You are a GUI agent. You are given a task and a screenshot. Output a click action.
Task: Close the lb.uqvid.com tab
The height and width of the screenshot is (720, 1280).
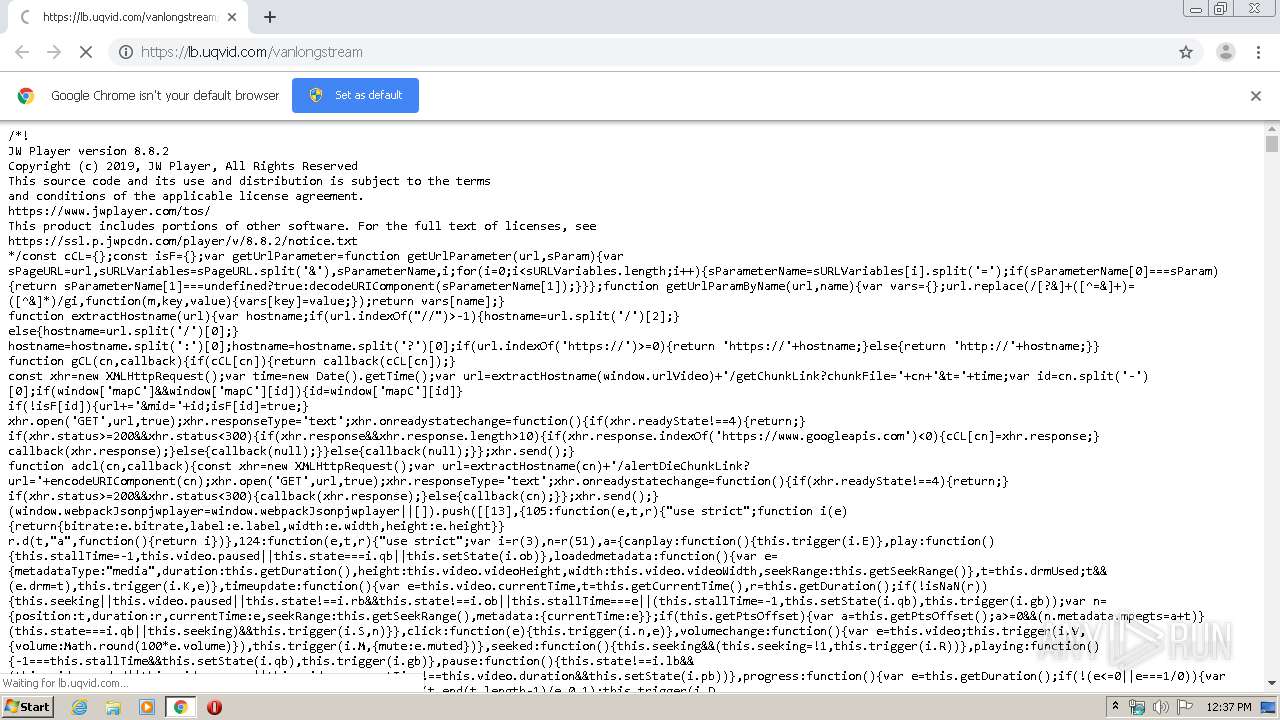[x=232, y=17]
